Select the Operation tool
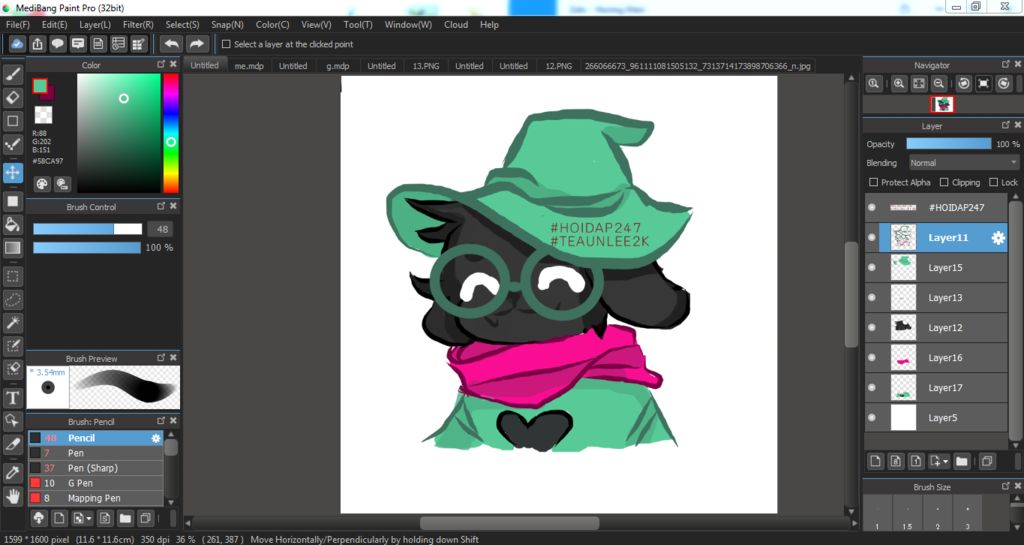Screen dimensions: 1024x545 [x=12, y=420]
